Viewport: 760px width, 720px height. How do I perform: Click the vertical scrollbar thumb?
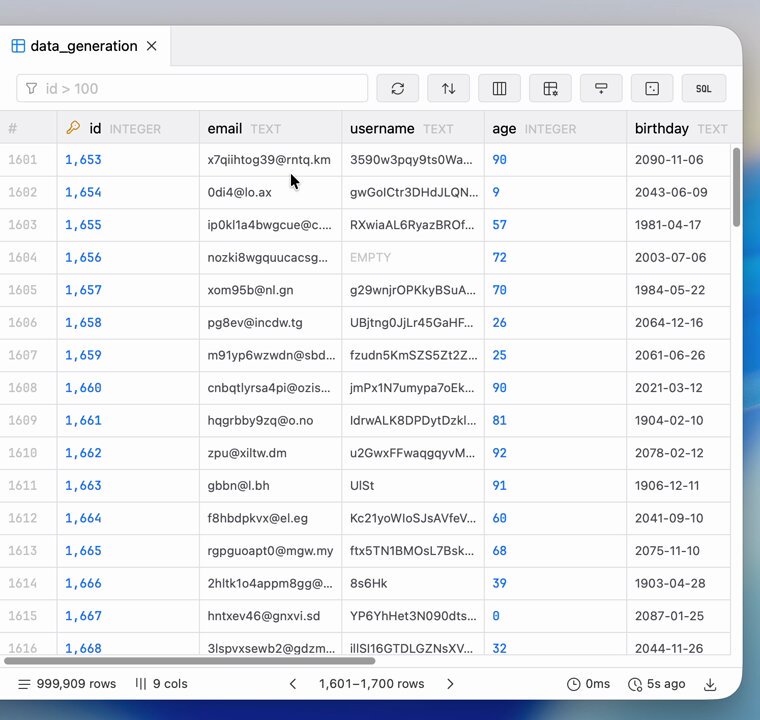coord(737,187)
